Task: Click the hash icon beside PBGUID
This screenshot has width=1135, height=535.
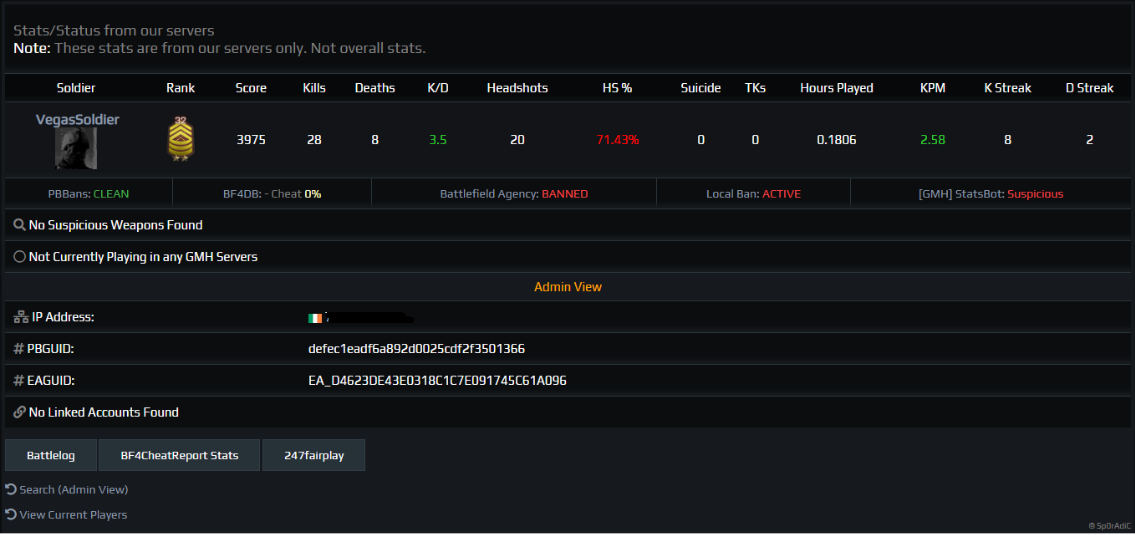Action: (x=20, y=349)
